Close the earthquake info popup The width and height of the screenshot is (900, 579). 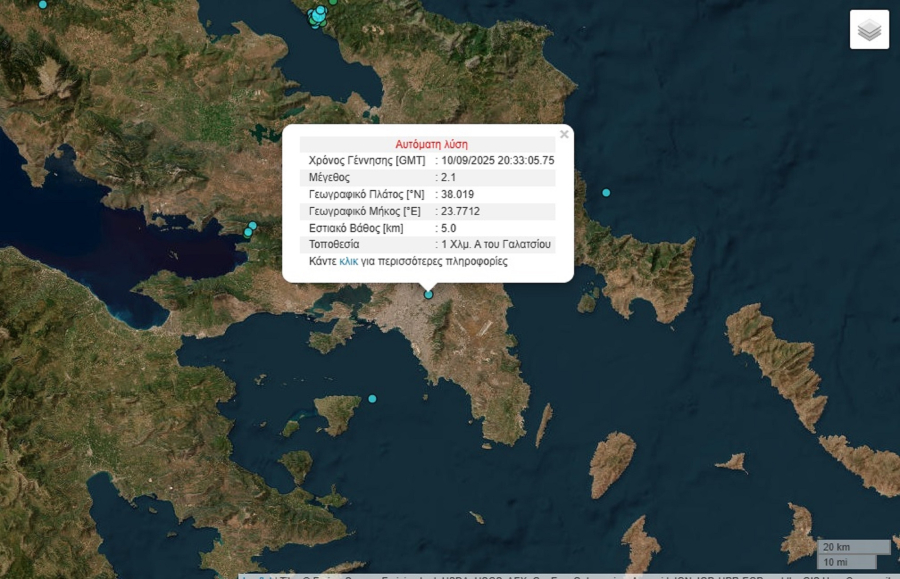click(x=564, y=134)
